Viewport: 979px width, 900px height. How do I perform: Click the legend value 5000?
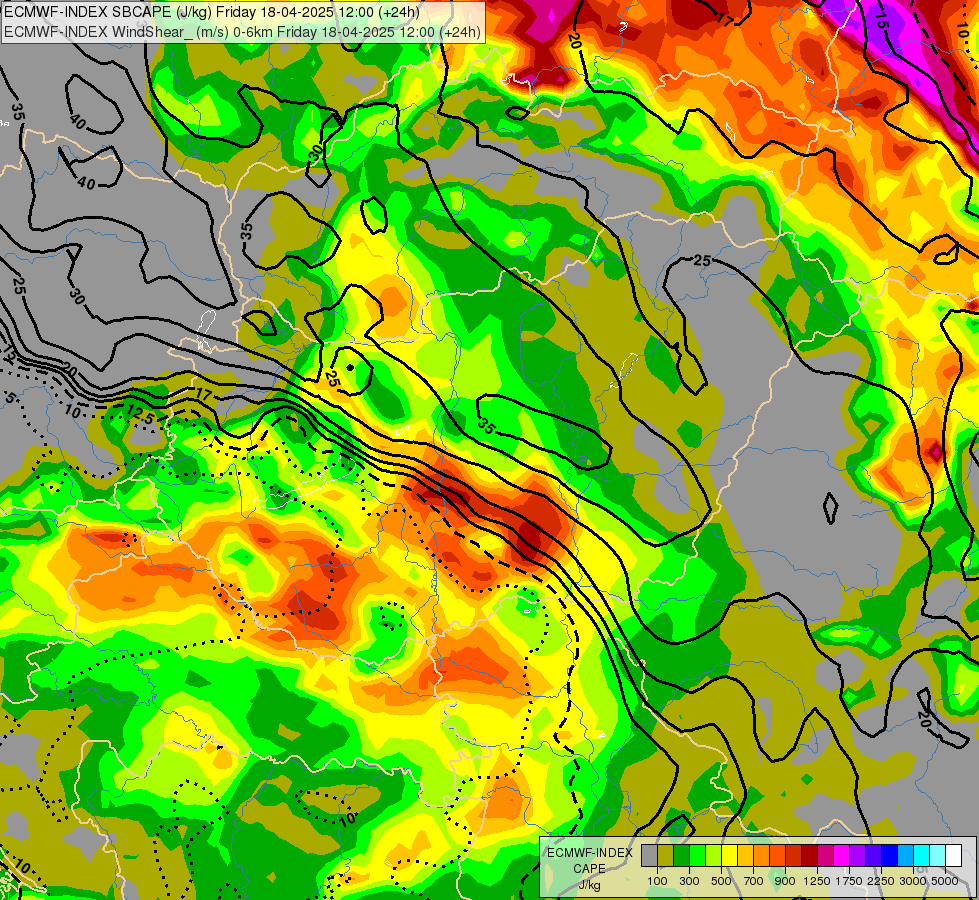pyautogui.click(x=945, y=881)
